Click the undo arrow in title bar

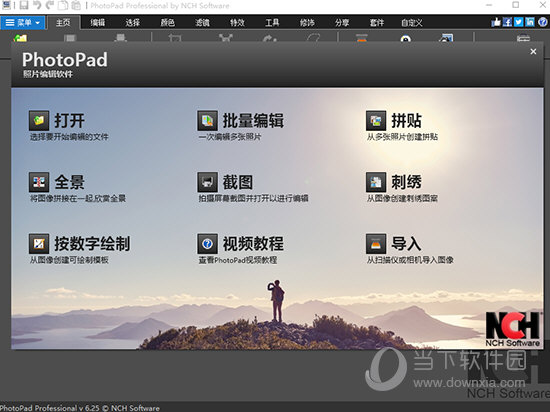point(37,5)
